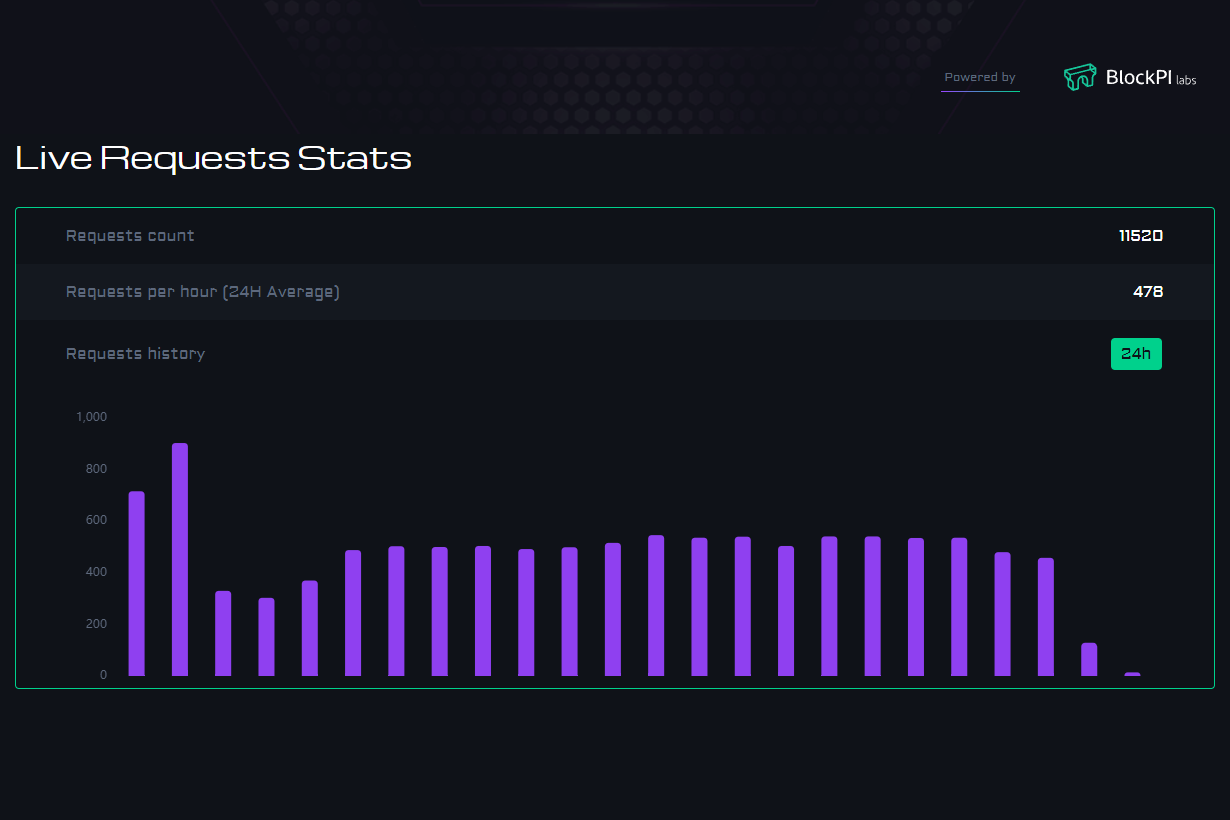This screenshot has width=1230, height=820.
Task: Click the 800 y-axis label
Action: pos(97,469)
